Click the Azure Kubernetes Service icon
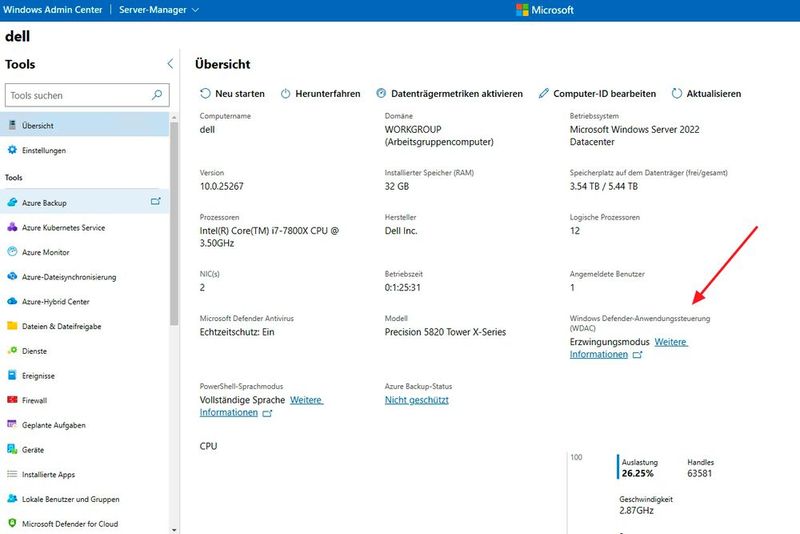 (x=12, y=227)
